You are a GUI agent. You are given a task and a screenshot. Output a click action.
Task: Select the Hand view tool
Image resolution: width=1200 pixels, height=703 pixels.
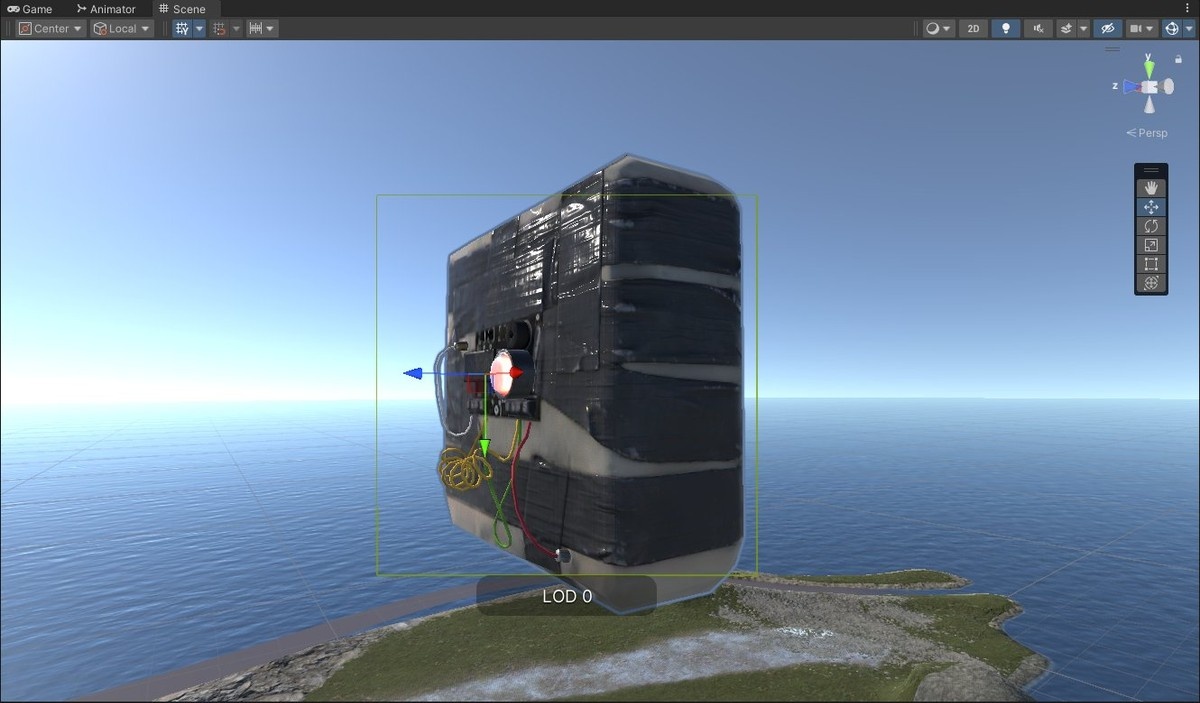[x=1151, y=188]
